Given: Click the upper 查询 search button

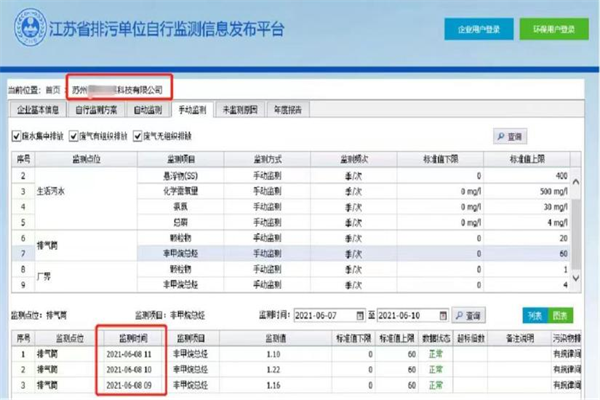Looking at the screenshot, I should click(509, 135).
